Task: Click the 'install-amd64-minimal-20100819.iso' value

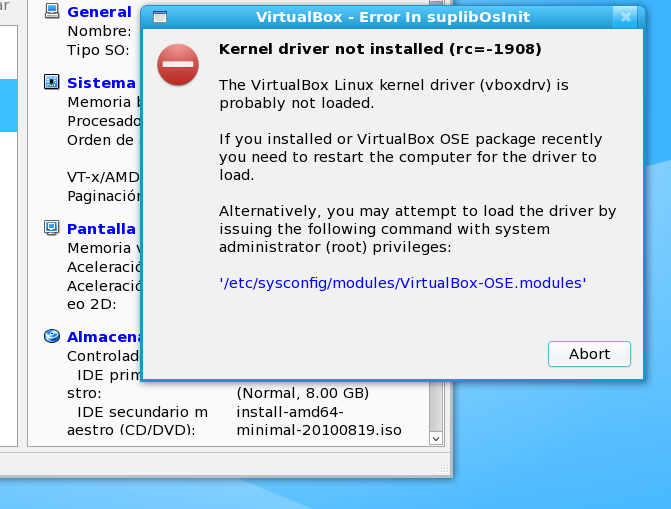Action: pos(319,421)
